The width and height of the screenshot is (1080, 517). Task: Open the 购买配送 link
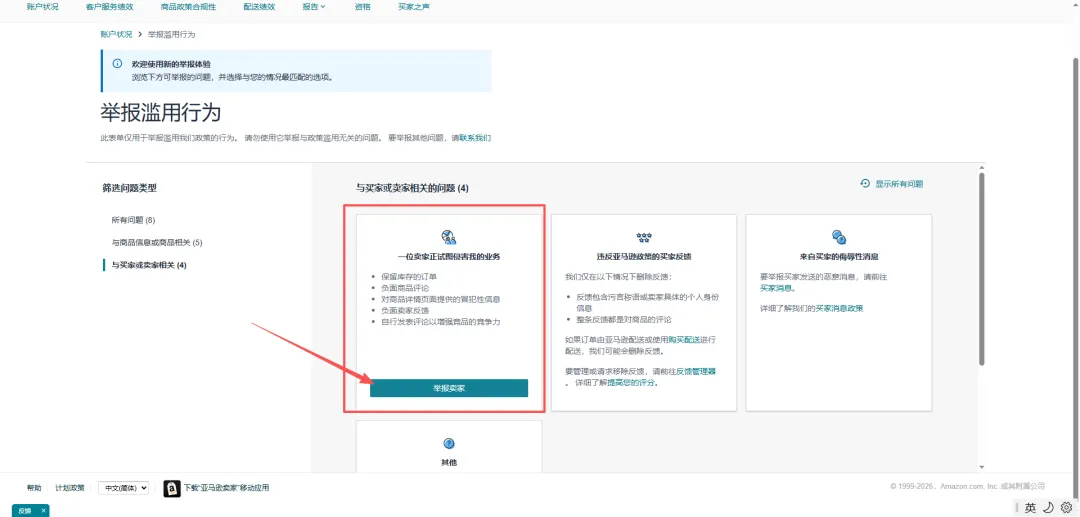(684, 340)
